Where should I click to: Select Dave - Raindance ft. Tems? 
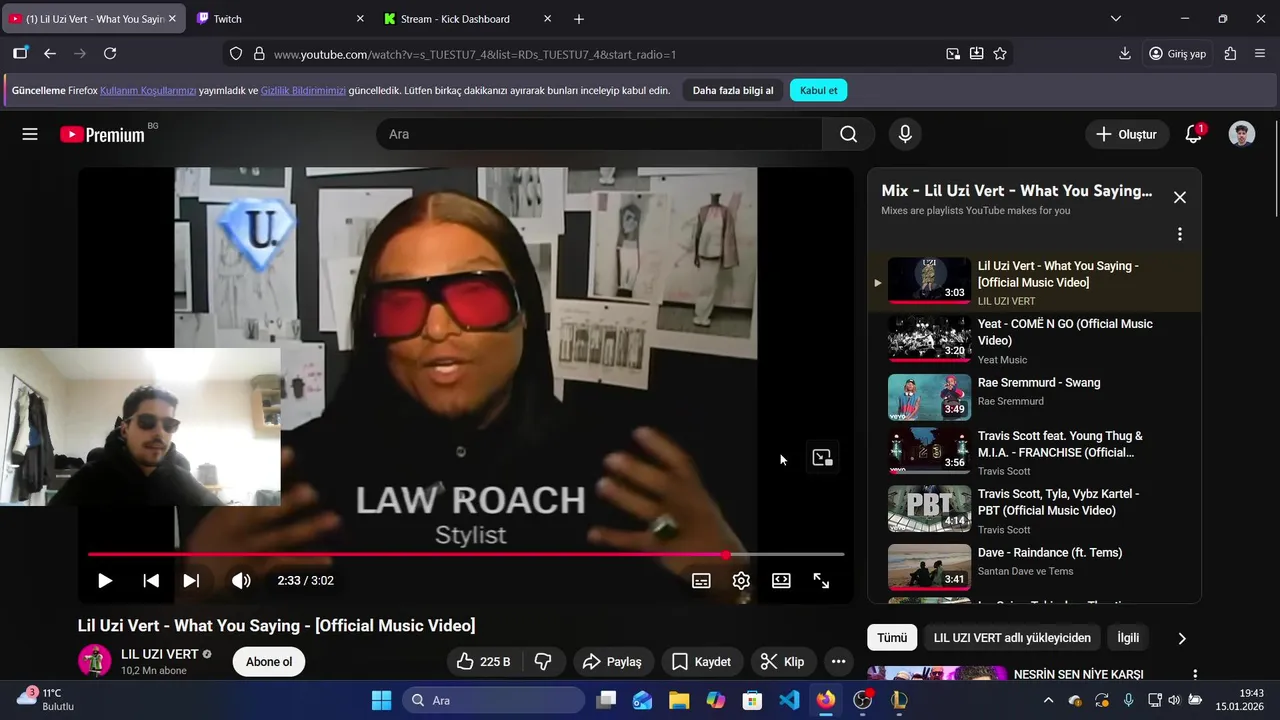pos(1034,567)
